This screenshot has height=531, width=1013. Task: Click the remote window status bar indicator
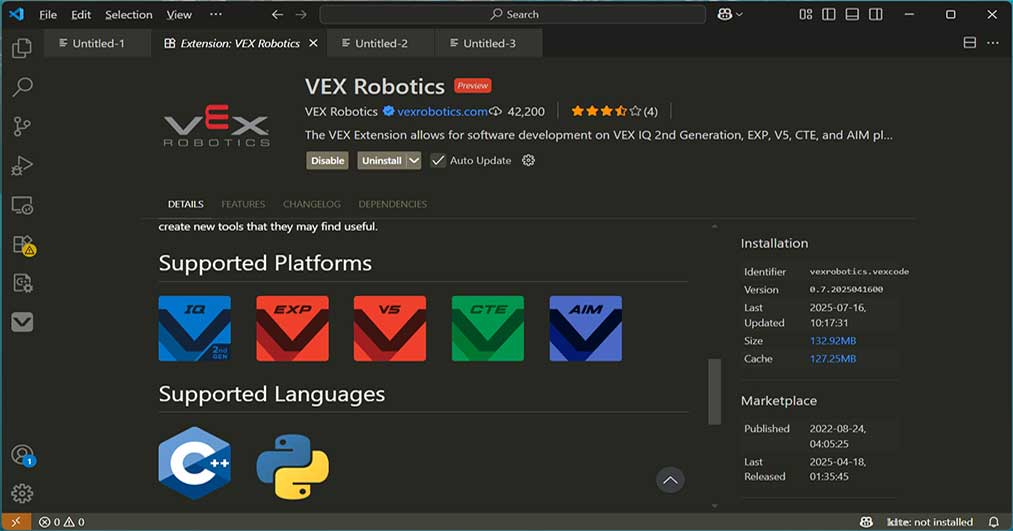pyautogui.click(x=16, y=522)
